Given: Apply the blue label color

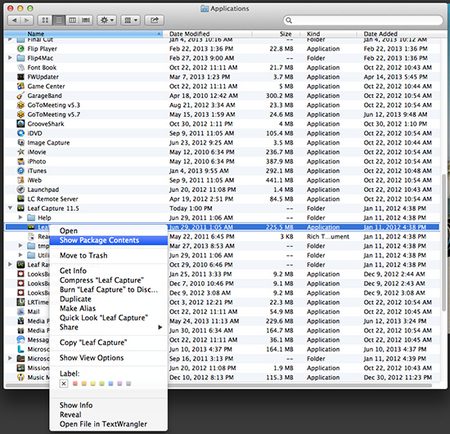Looking at the screenshot, I should (x=111, y=384).
